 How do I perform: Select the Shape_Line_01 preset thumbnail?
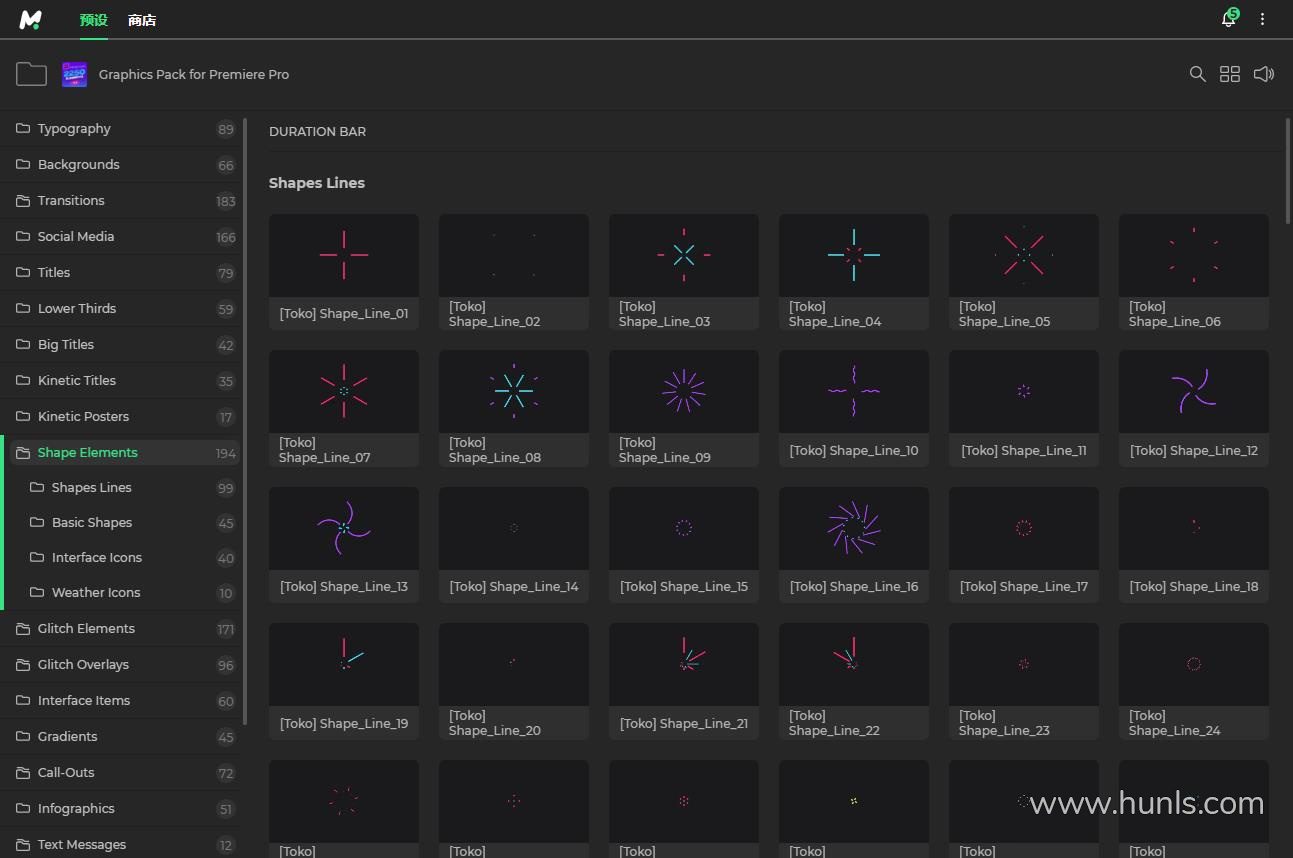tap(344, 256)
